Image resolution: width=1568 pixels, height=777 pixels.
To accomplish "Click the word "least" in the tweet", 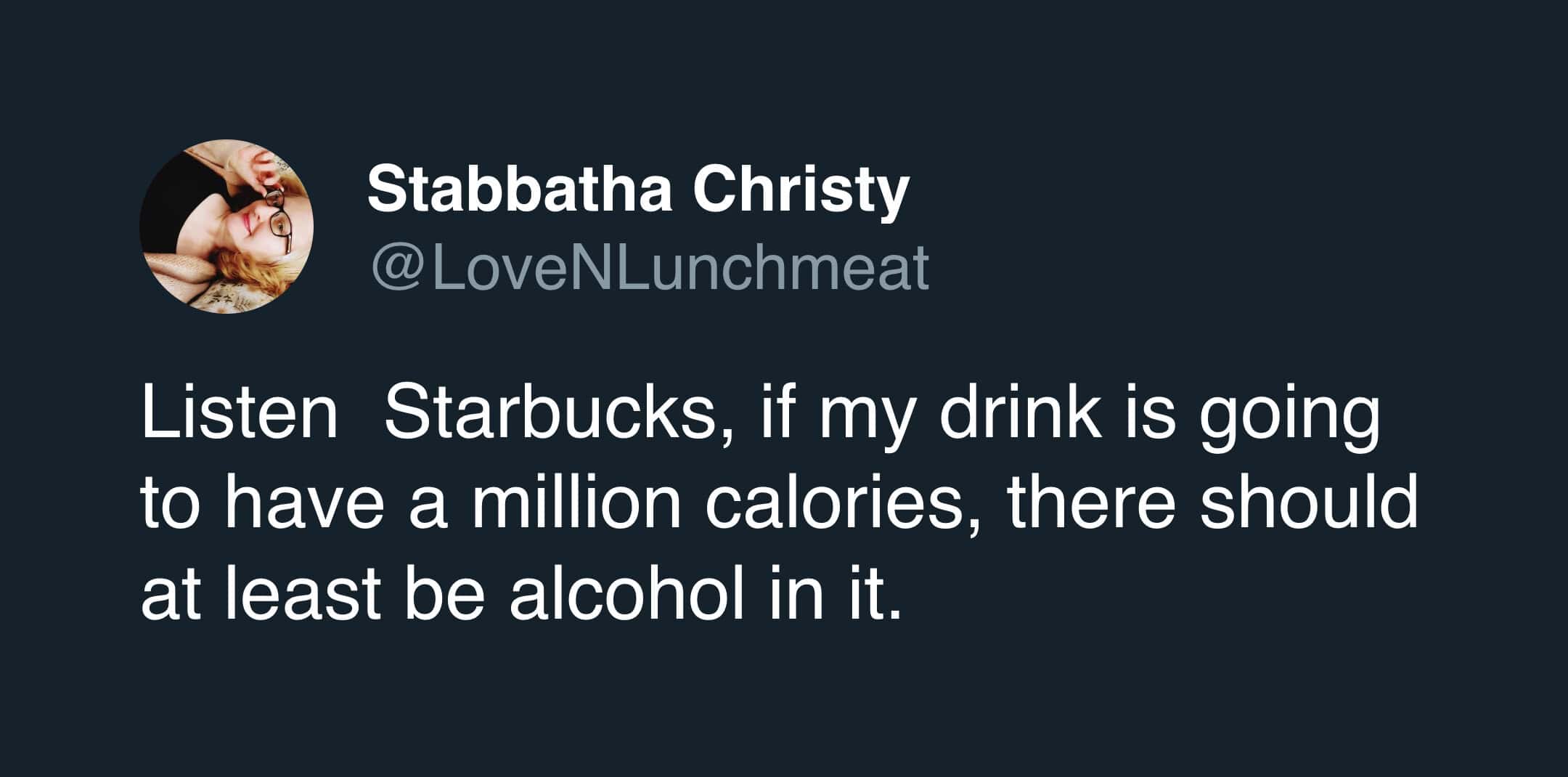I will (x=303, y=593).
